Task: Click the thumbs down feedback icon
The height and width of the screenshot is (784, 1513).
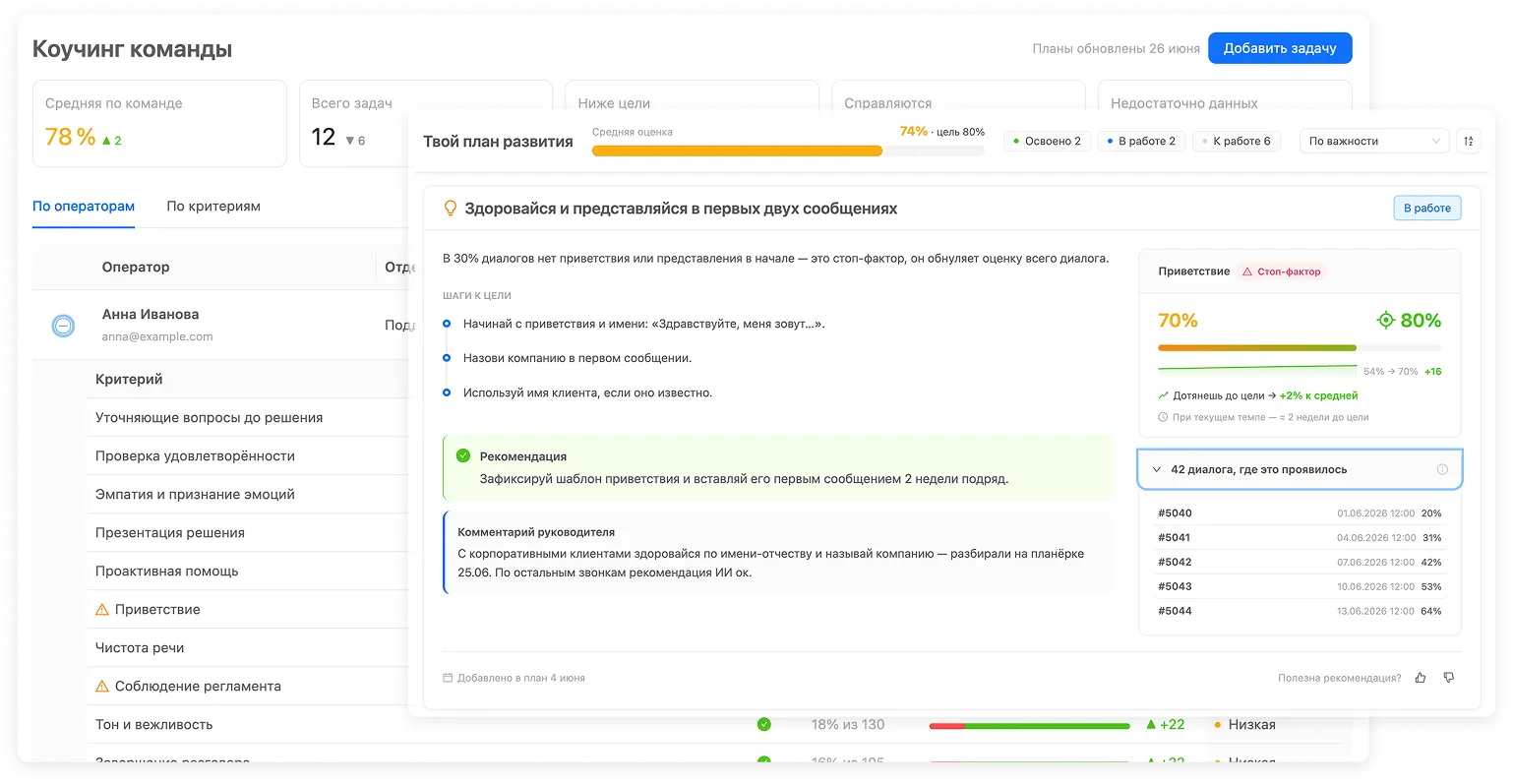Action: click(1449, 678)
